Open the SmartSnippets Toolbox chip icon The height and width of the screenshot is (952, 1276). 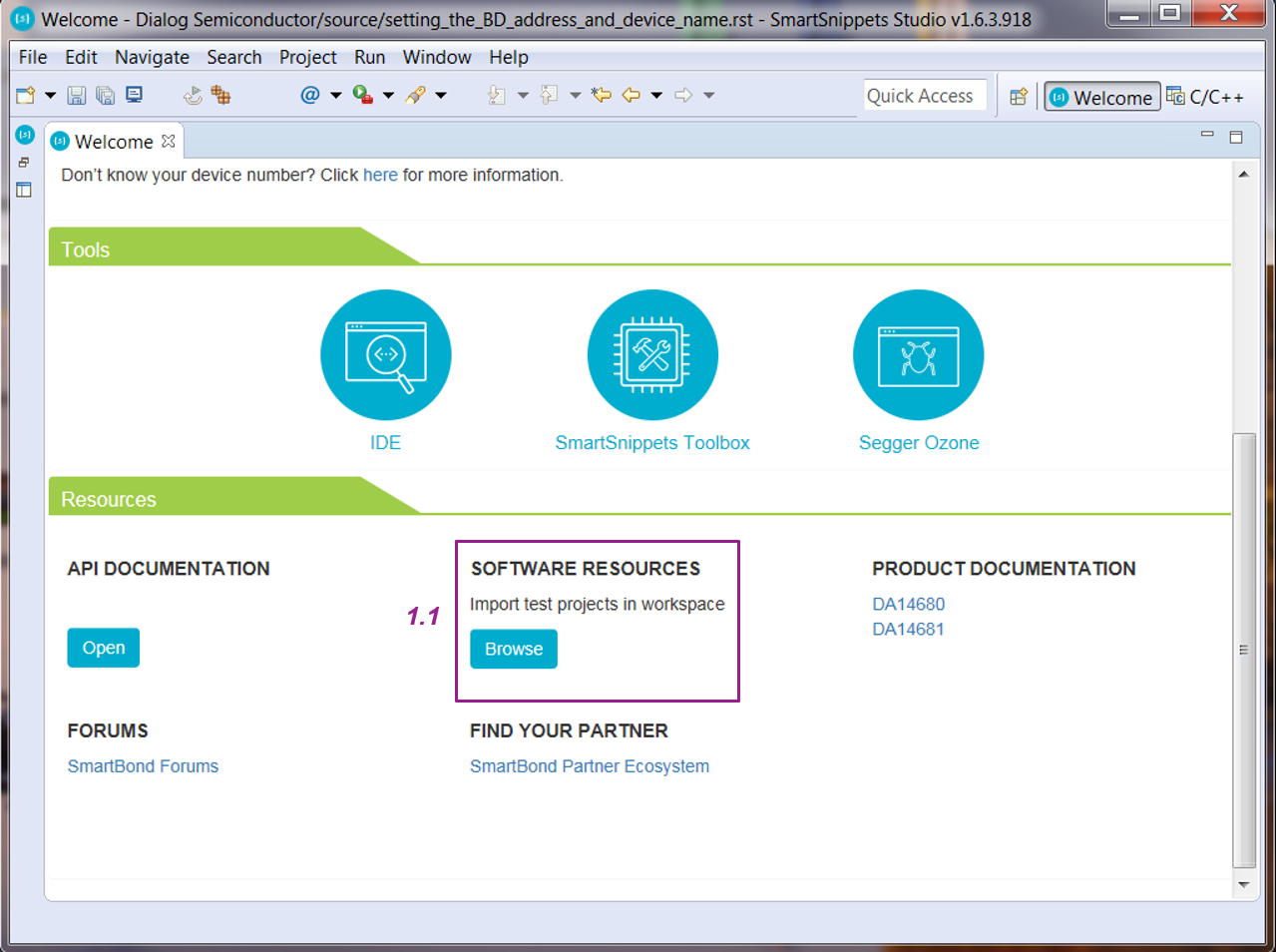point(652,354)
